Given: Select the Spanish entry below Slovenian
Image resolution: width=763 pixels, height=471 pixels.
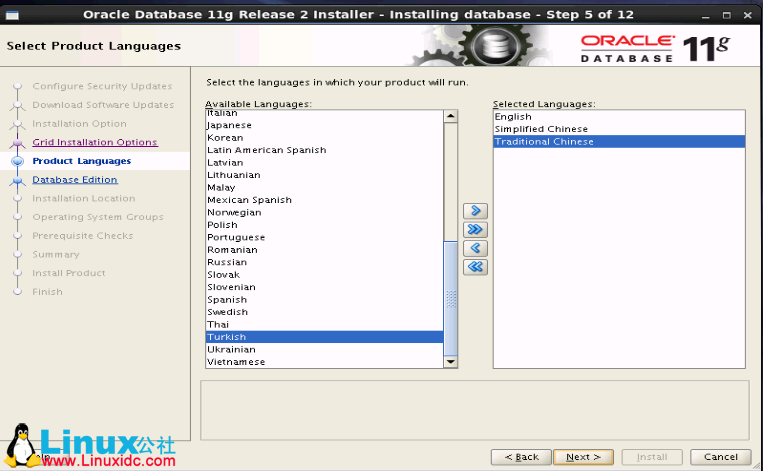Looking at the screenshot, I should (325, 300).
